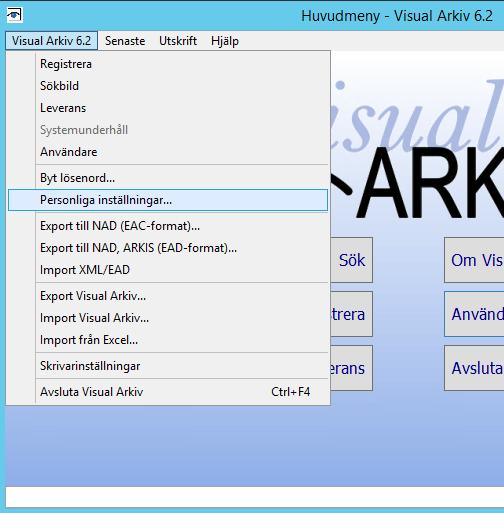The width and height of the screenshot is (504, 513).
Task: Select Registrera from the menu
Action: (x=168, y=64)
